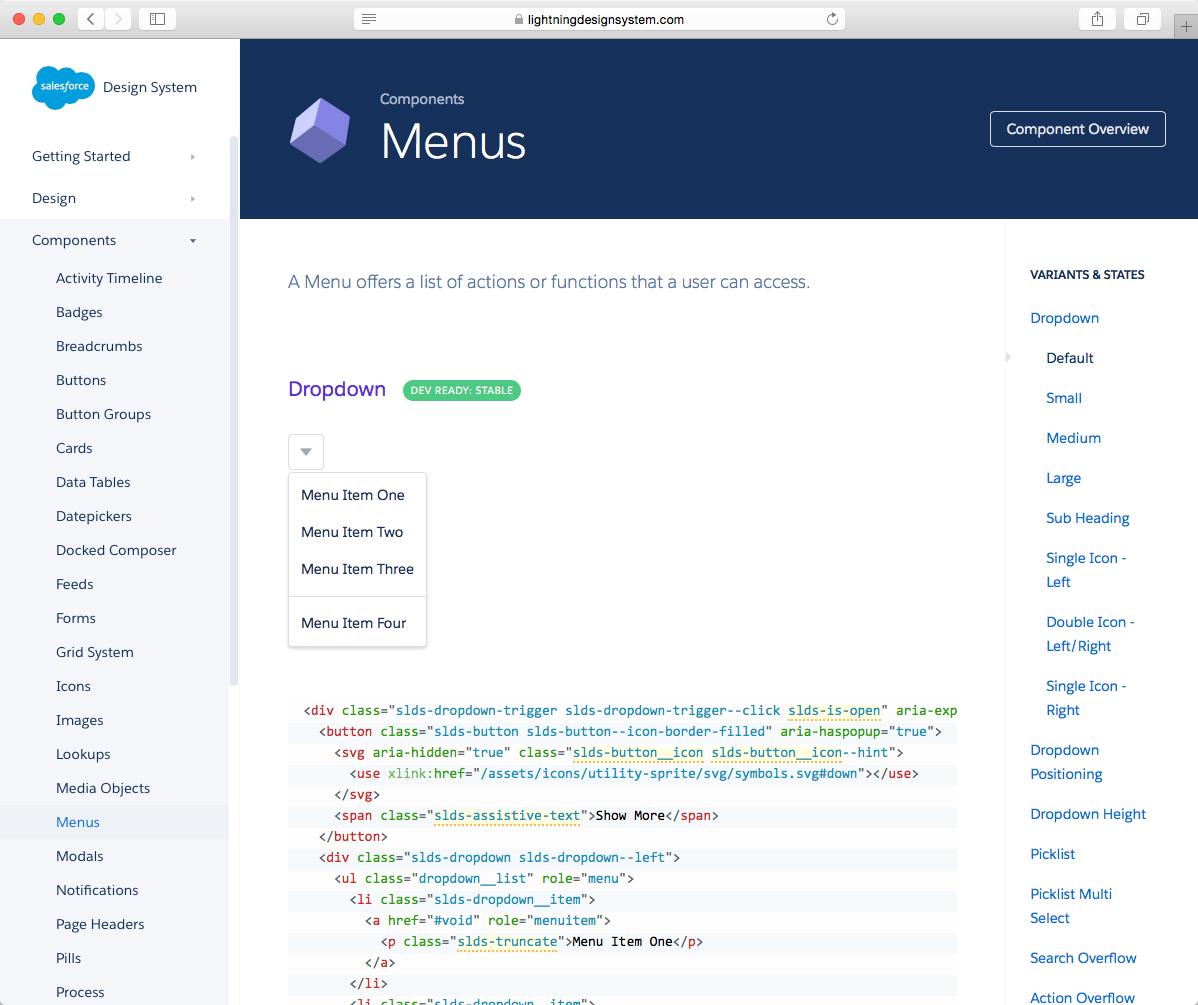Viewport: 1198px width, 1005px height.
Task: Open the Safari tab overview button
Action: coord(1142,19)
